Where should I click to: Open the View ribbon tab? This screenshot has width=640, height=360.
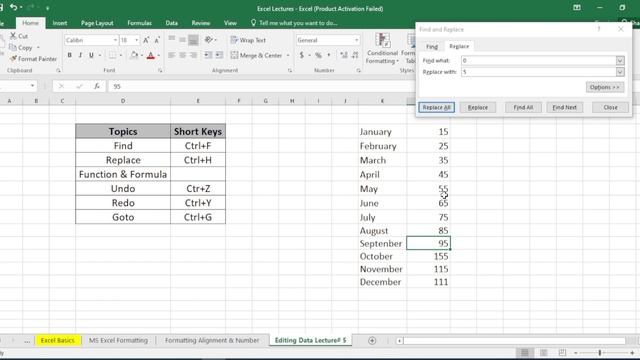pyautogui.click(x=230, y=23)
